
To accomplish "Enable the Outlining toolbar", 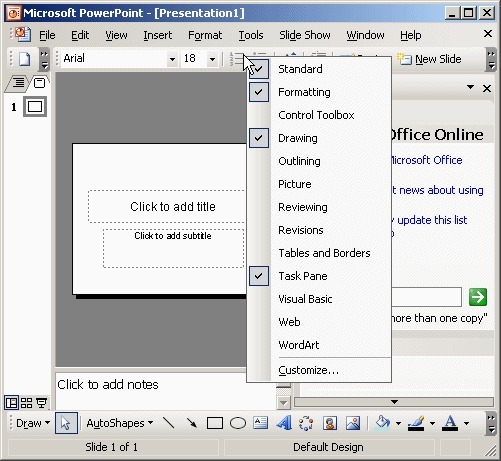I will click(319, 161).
